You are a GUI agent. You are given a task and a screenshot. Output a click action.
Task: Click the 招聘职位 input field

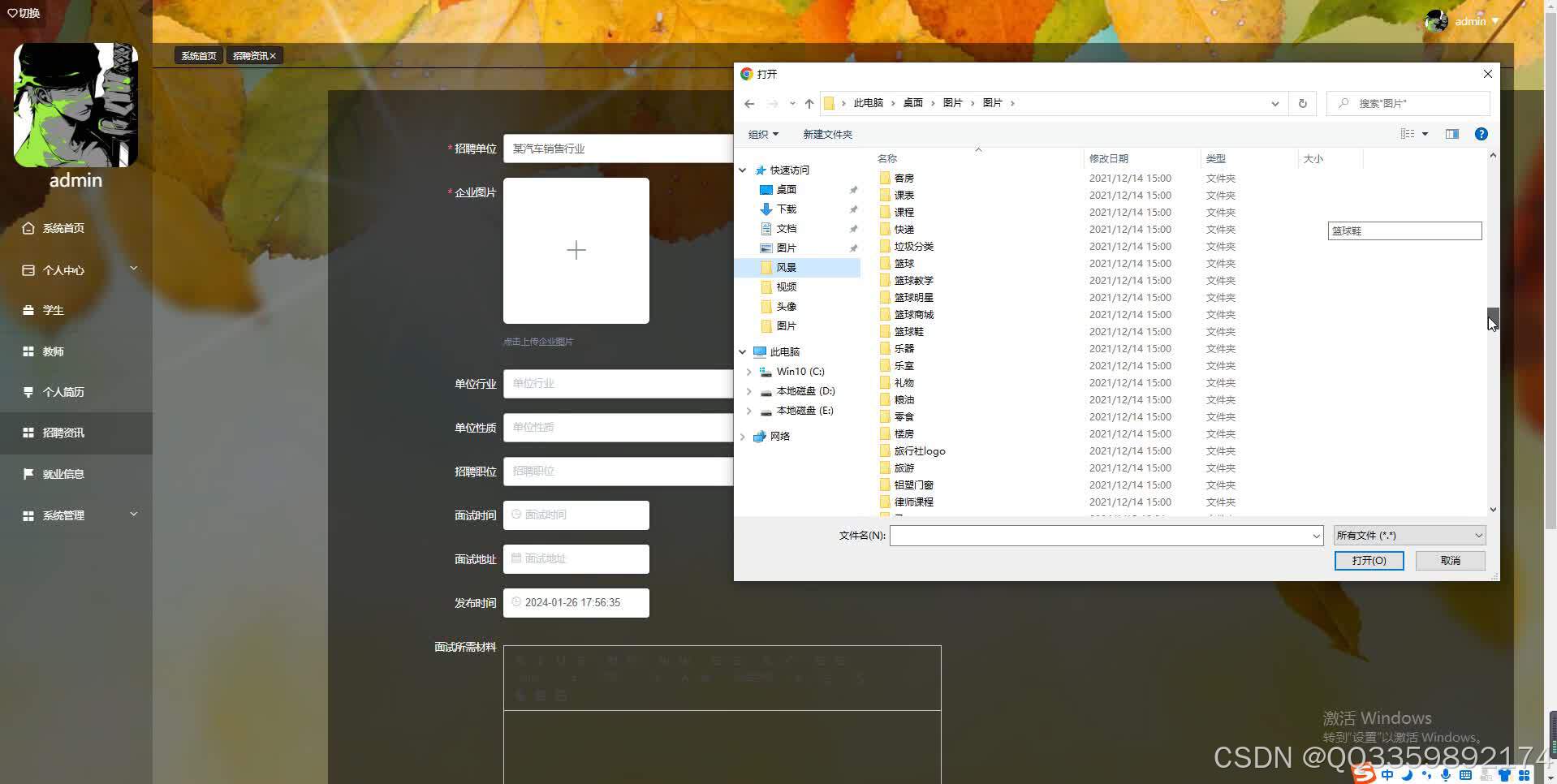click(x=618, y=472)
